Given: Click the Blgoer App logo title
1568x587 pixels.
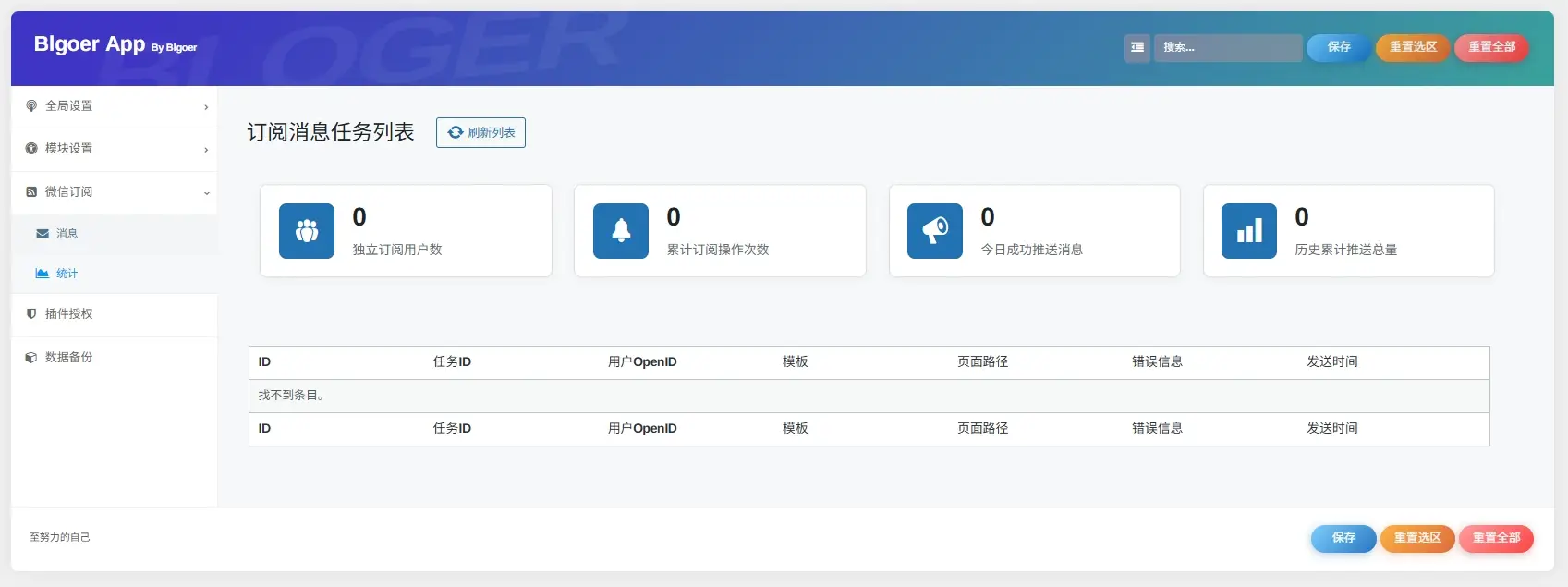Looking at the screenshot, I should pyautogui.click(x=90, y=44).
